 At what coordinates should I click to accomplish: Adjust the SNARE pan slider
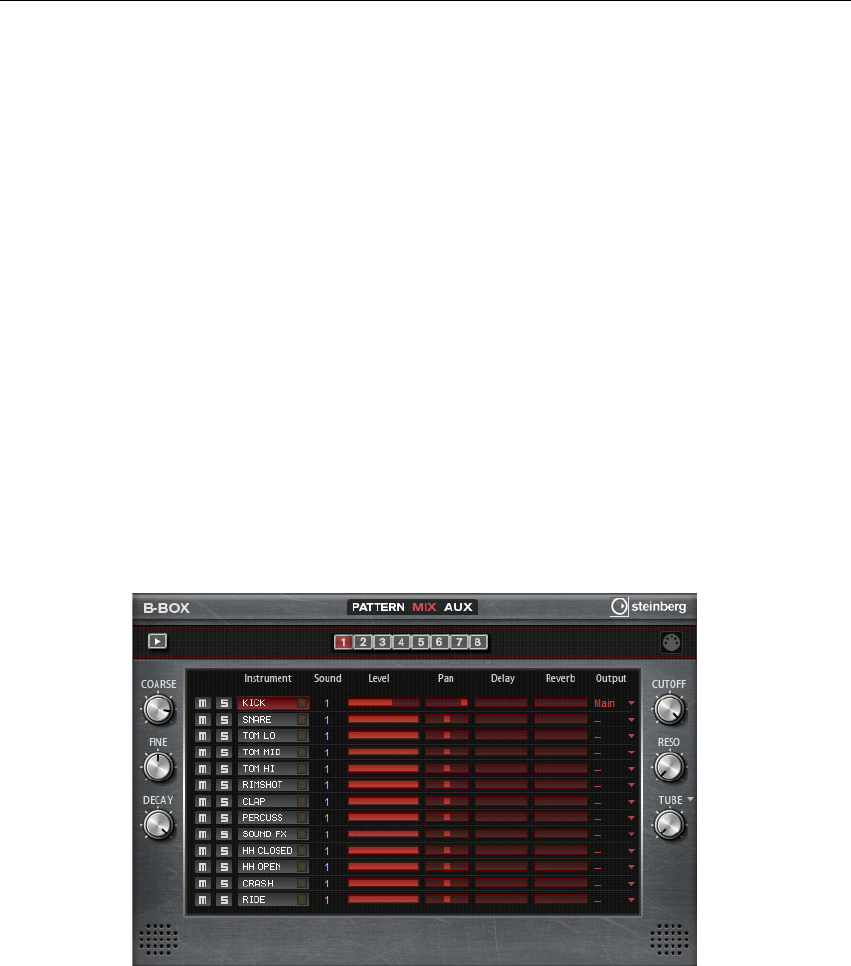447,719
